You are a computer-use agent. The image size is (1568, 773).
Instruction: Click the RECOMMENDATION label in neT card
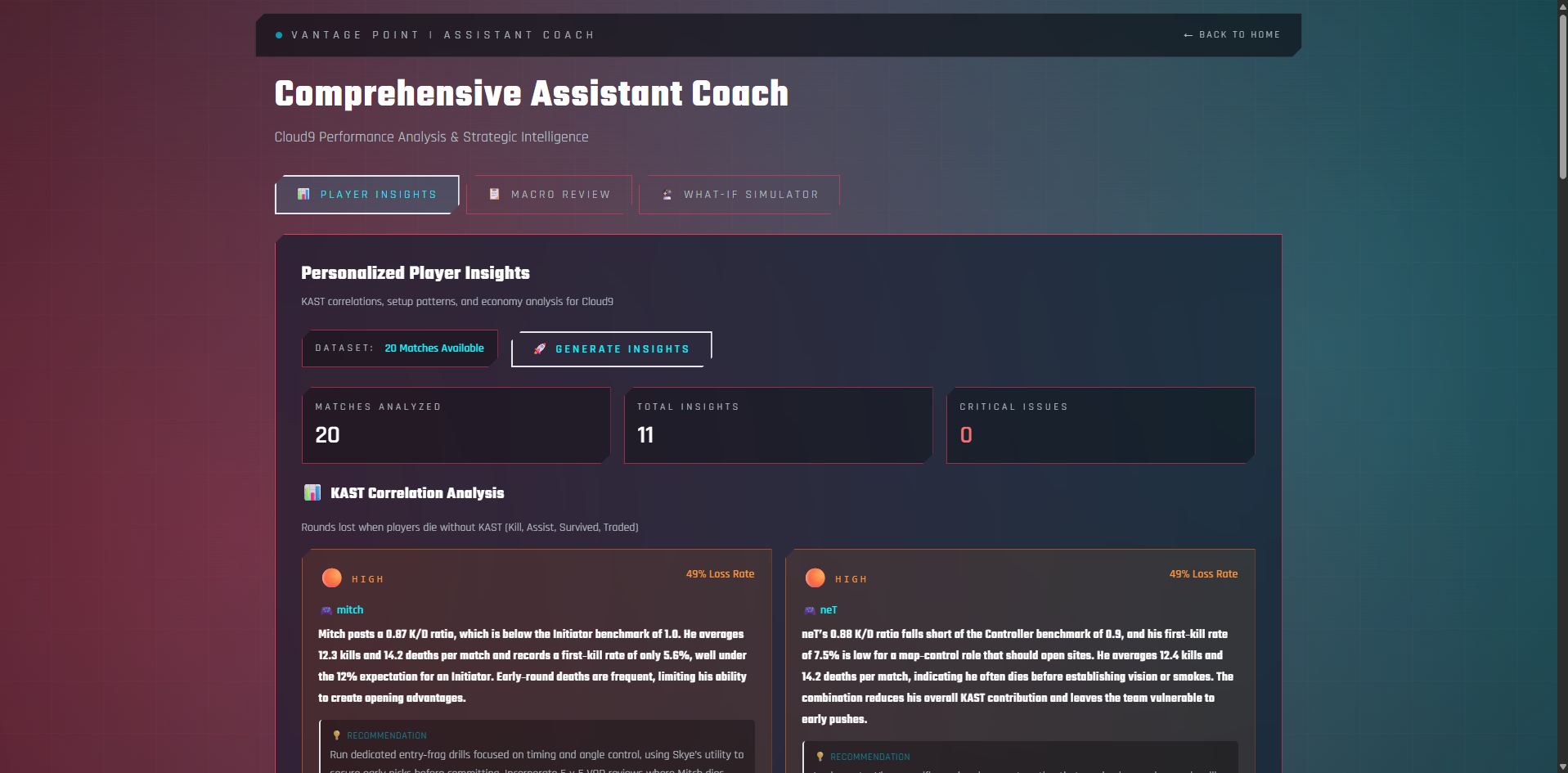click(x=870, y=757)
